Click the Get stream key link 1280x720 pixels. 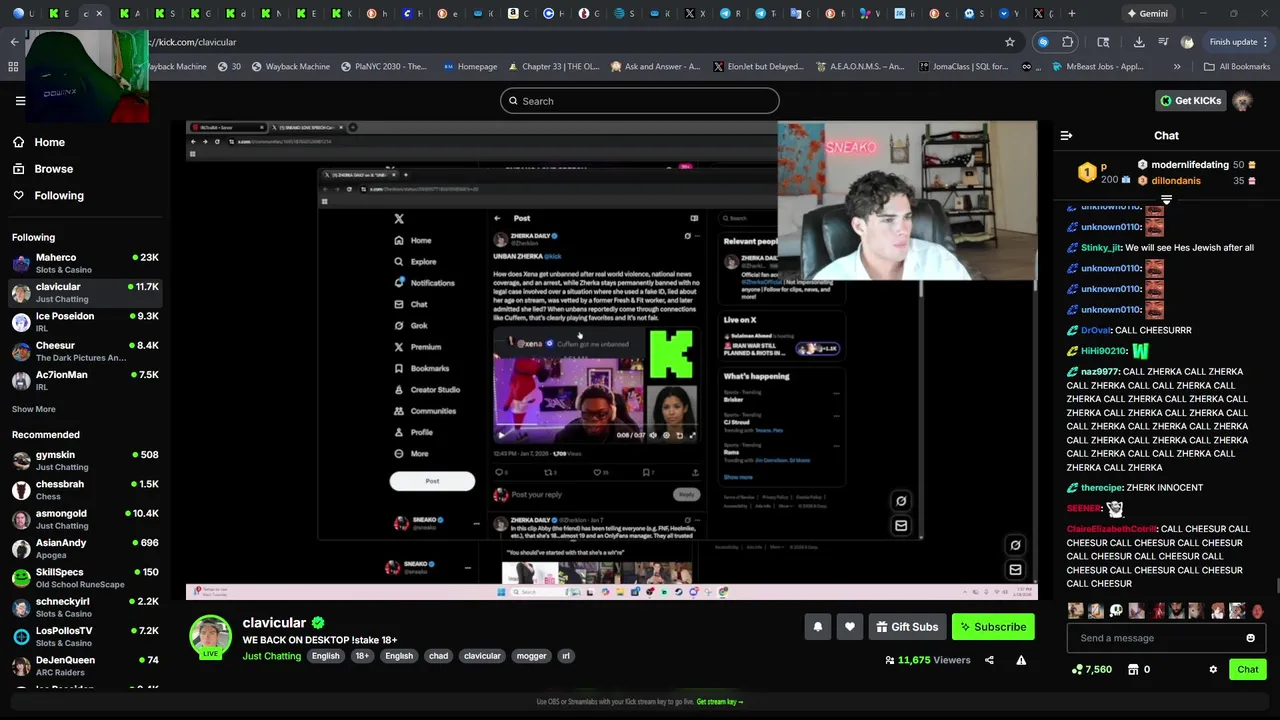click(x=719, y=702)
